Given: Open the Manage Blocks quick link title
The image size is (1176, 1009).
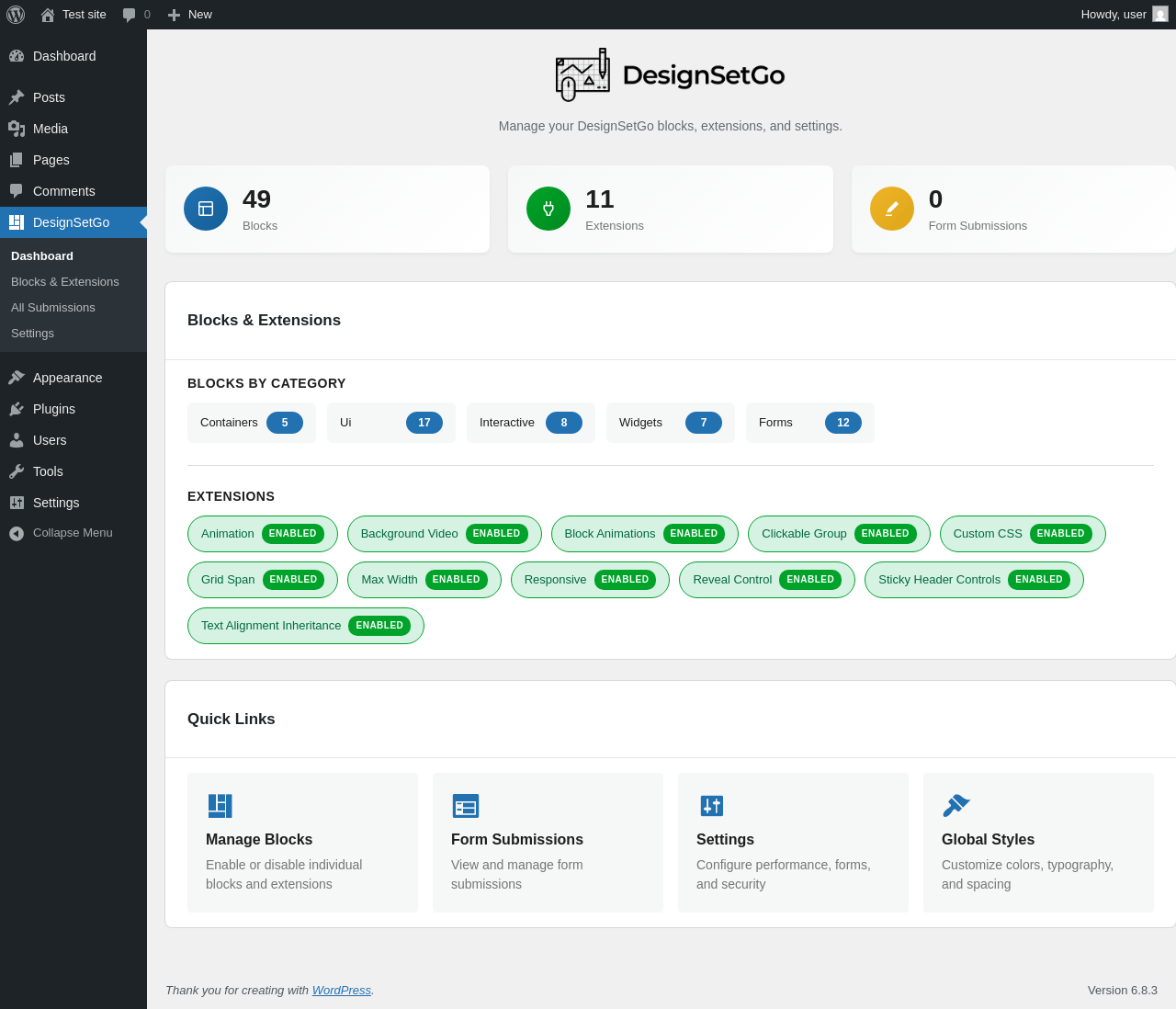Looking at the screenshot, I should click(259, 840).
